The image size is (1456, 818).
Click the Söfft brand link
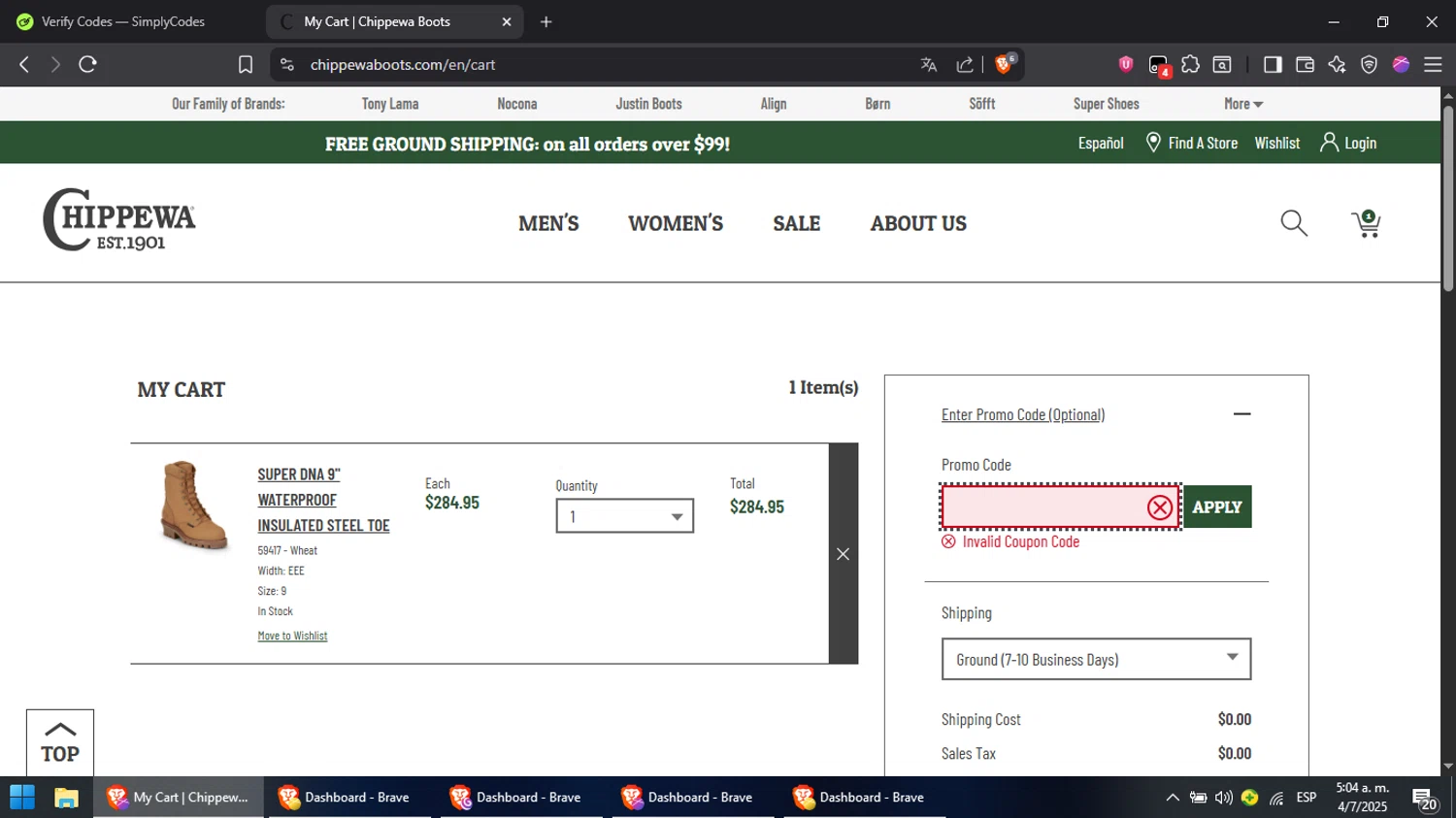pos(982,104)
